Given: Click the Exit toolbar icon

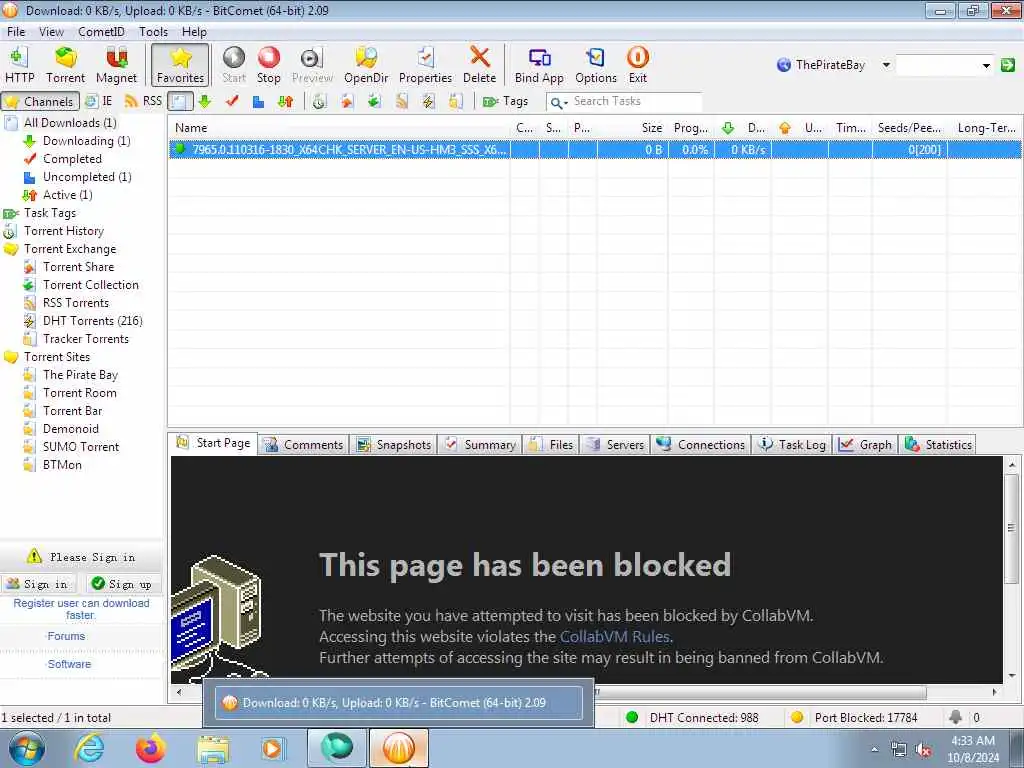Looking at the screenshot, I should tap(637, 65).
